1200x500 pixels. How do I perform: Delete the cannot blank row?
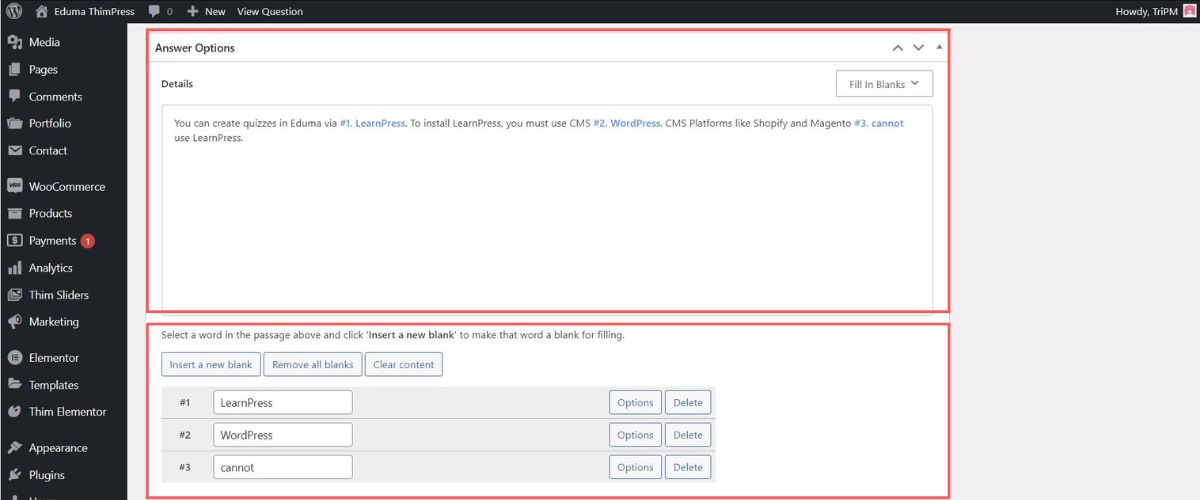tap(688, 467)
